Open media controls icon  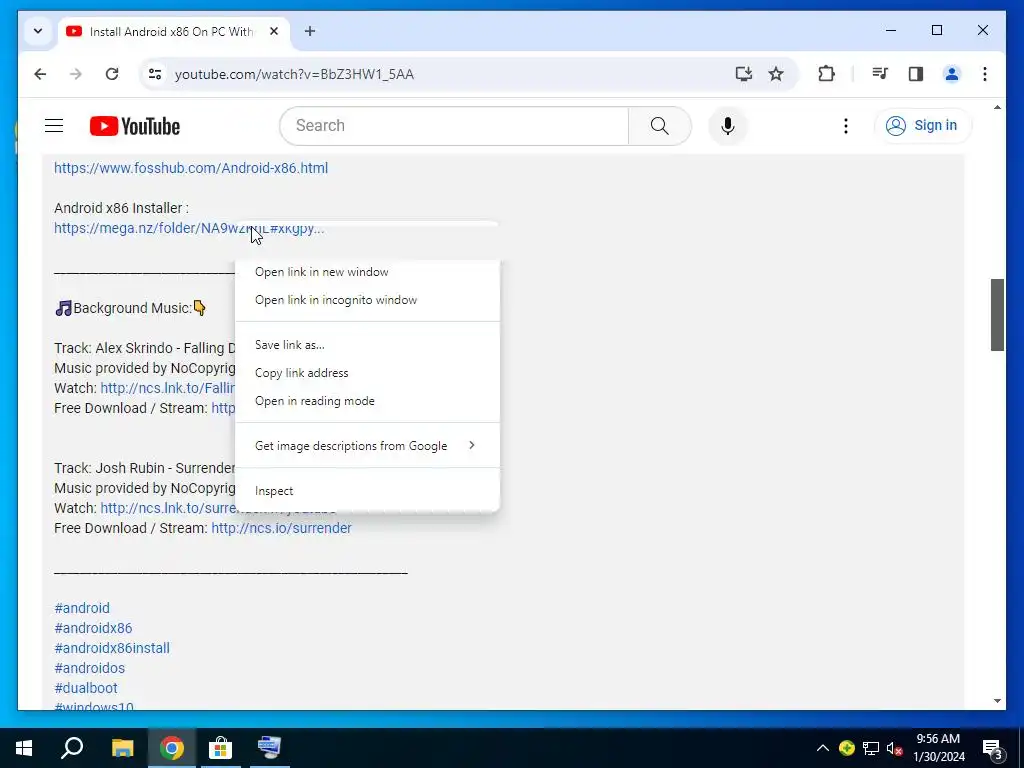[x=880, y=74]
